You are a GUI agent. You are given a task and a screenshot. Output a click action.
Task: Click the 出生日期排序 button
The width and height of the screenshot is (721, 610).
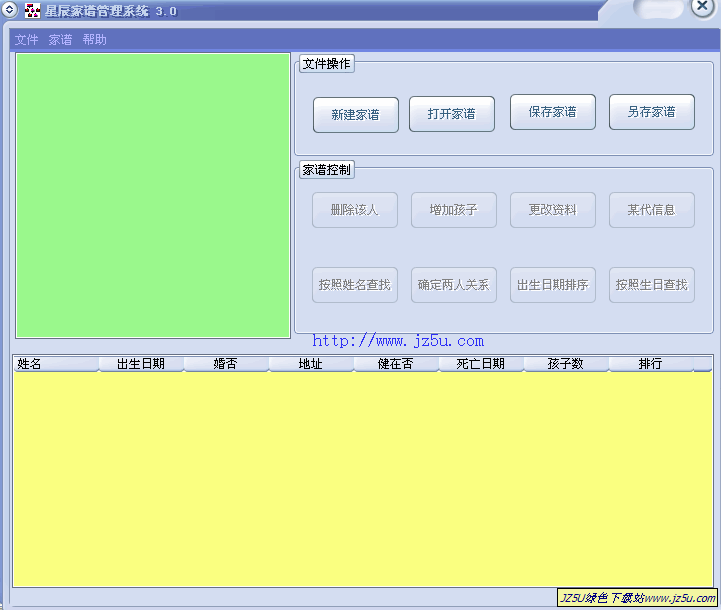(552, 285)
